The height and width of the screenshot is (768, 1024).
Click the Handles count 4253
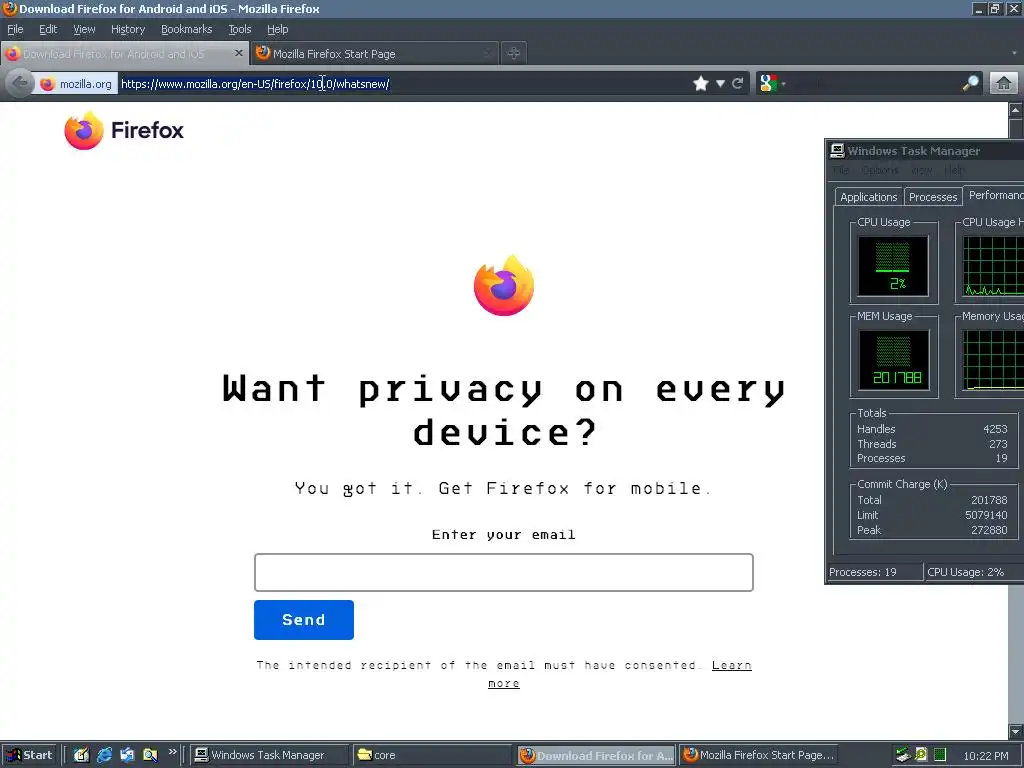995,429
